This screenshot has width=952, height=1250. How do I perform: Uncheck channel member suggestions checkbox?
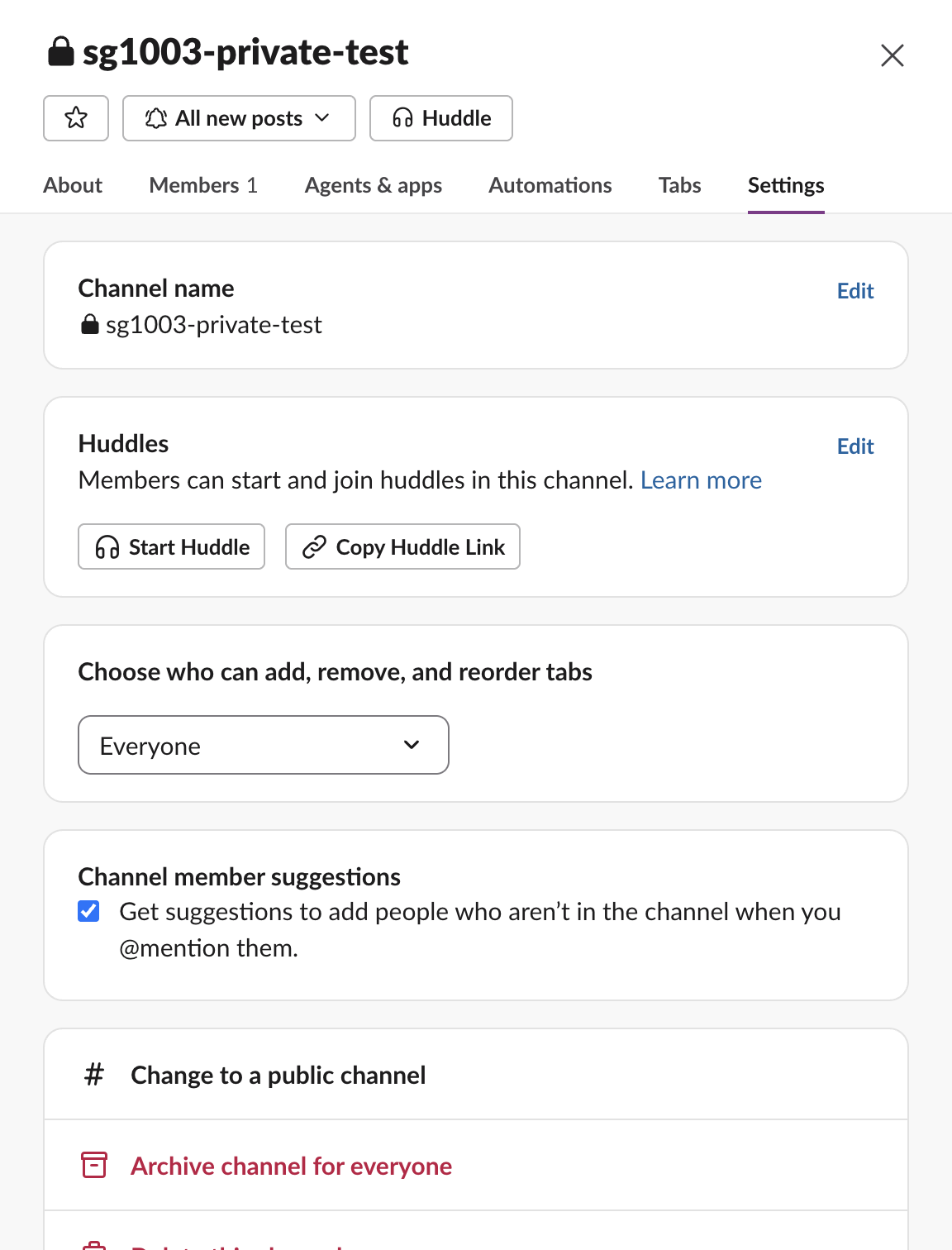[x=88, y=911]
